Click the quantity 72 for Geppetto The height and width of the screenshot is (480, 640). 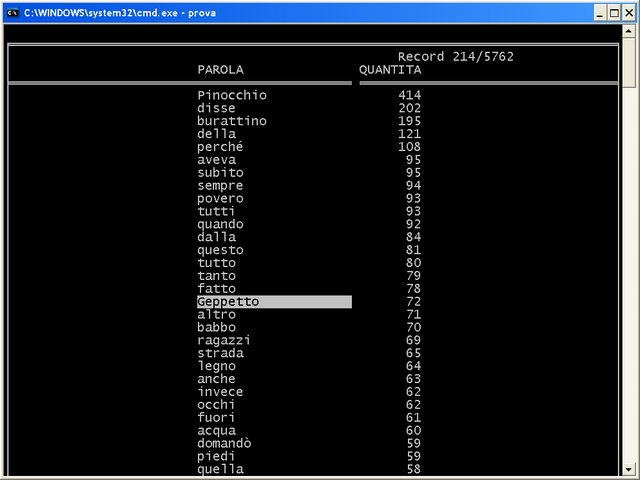(x=413, y=302)
